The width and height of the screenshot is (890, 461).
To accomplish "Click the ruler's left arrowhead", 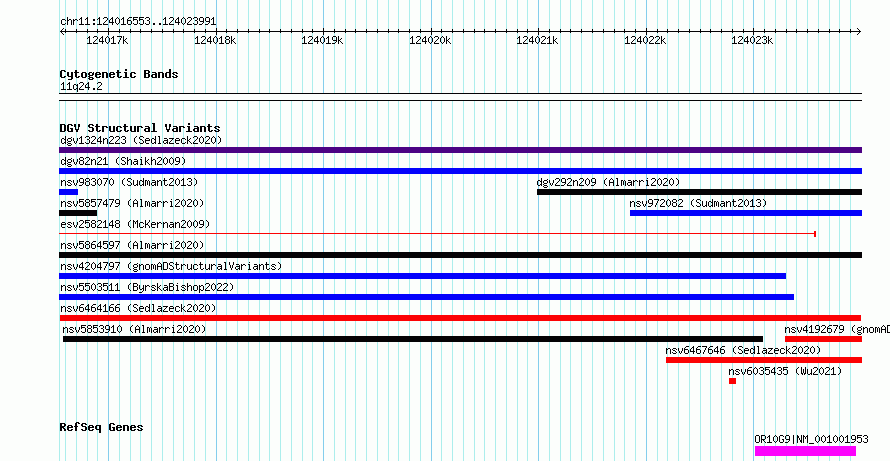I will [x=62, y=32].
